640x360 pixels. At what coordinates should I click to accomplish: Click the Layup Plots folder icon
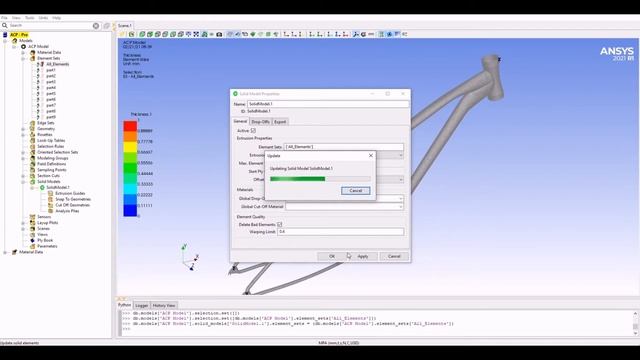point(33,223)
